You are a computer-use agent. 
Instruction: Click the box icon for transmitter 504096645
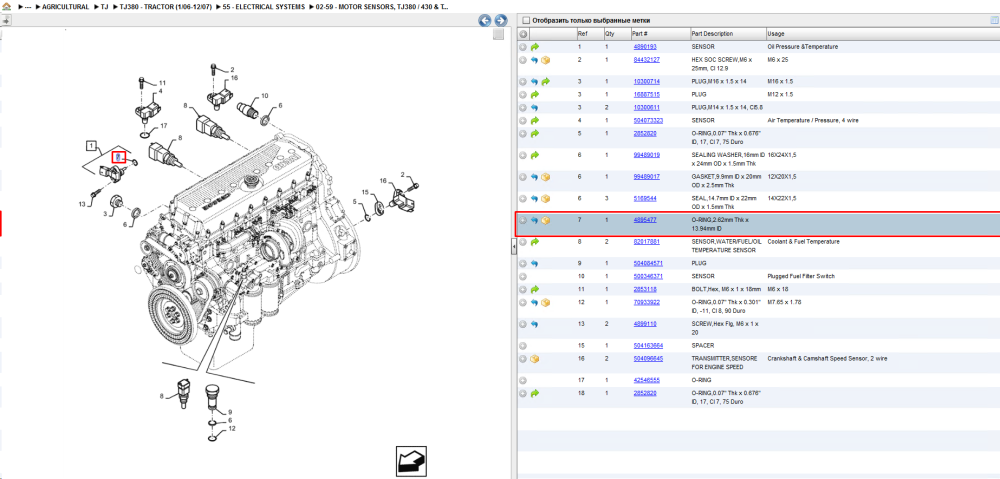coord(534,359)
